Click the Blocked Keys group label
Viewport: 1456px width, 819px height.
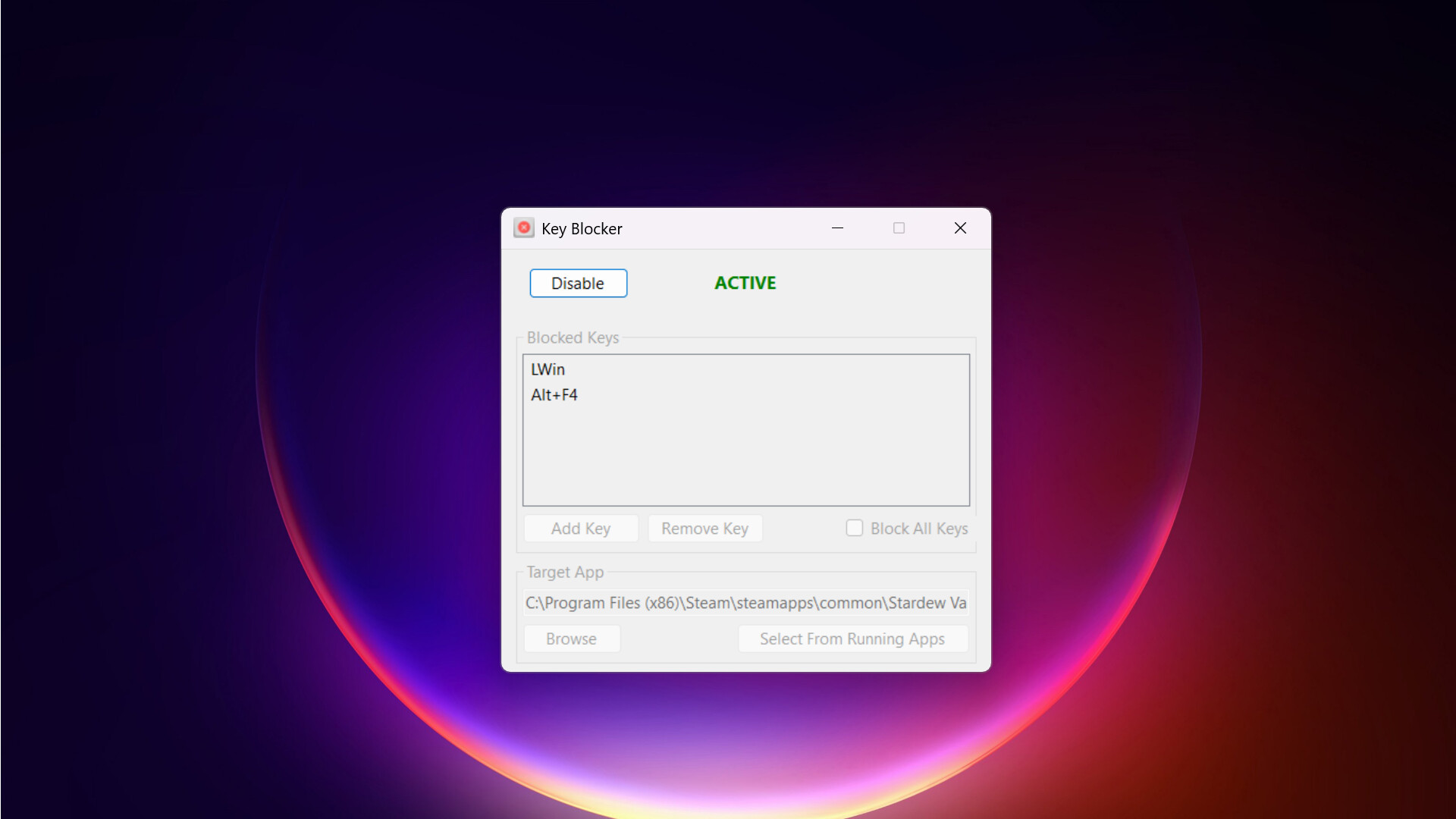tap(573, 337)
